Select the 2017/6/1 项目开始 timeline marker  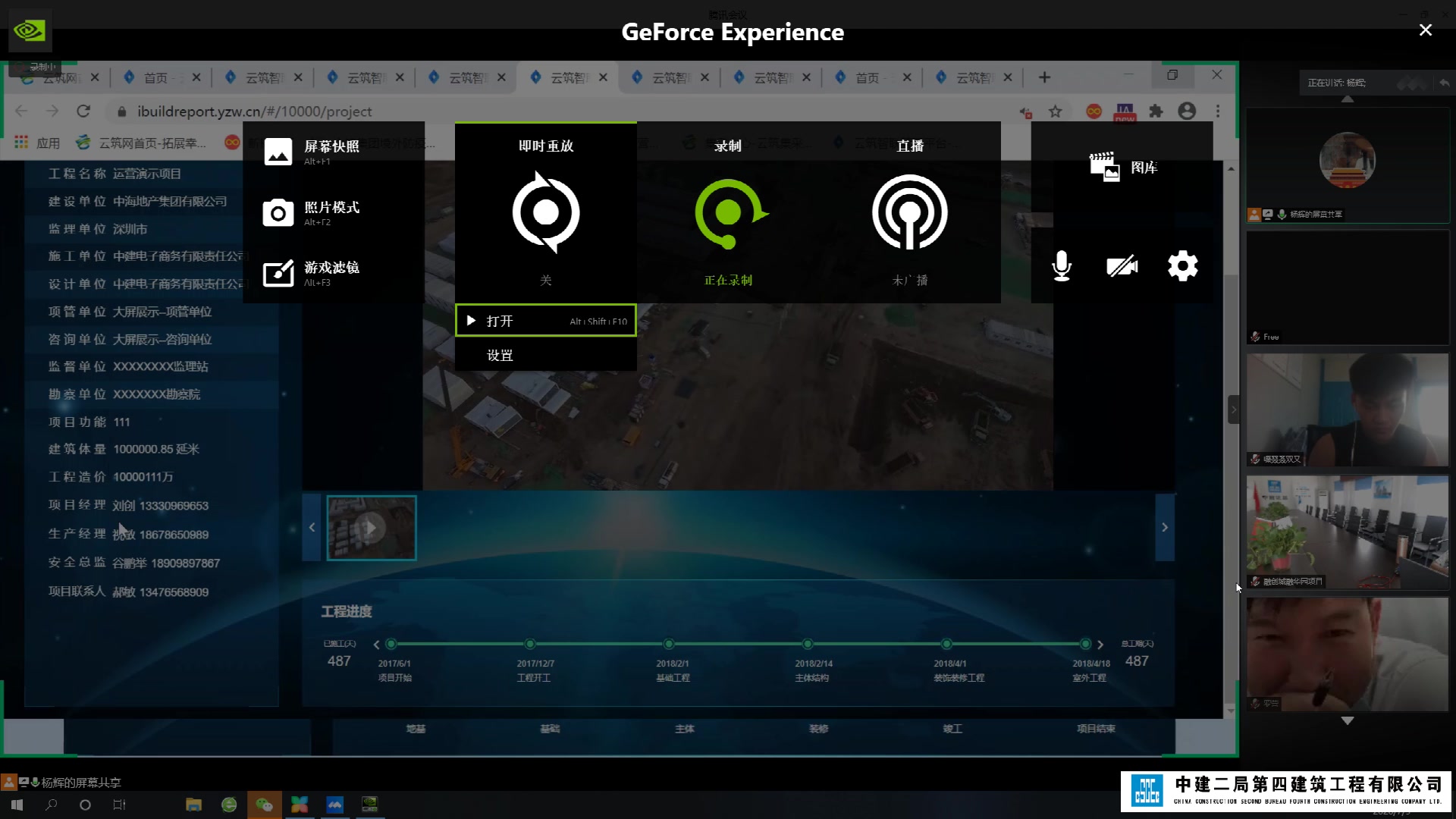pos(391,644)
